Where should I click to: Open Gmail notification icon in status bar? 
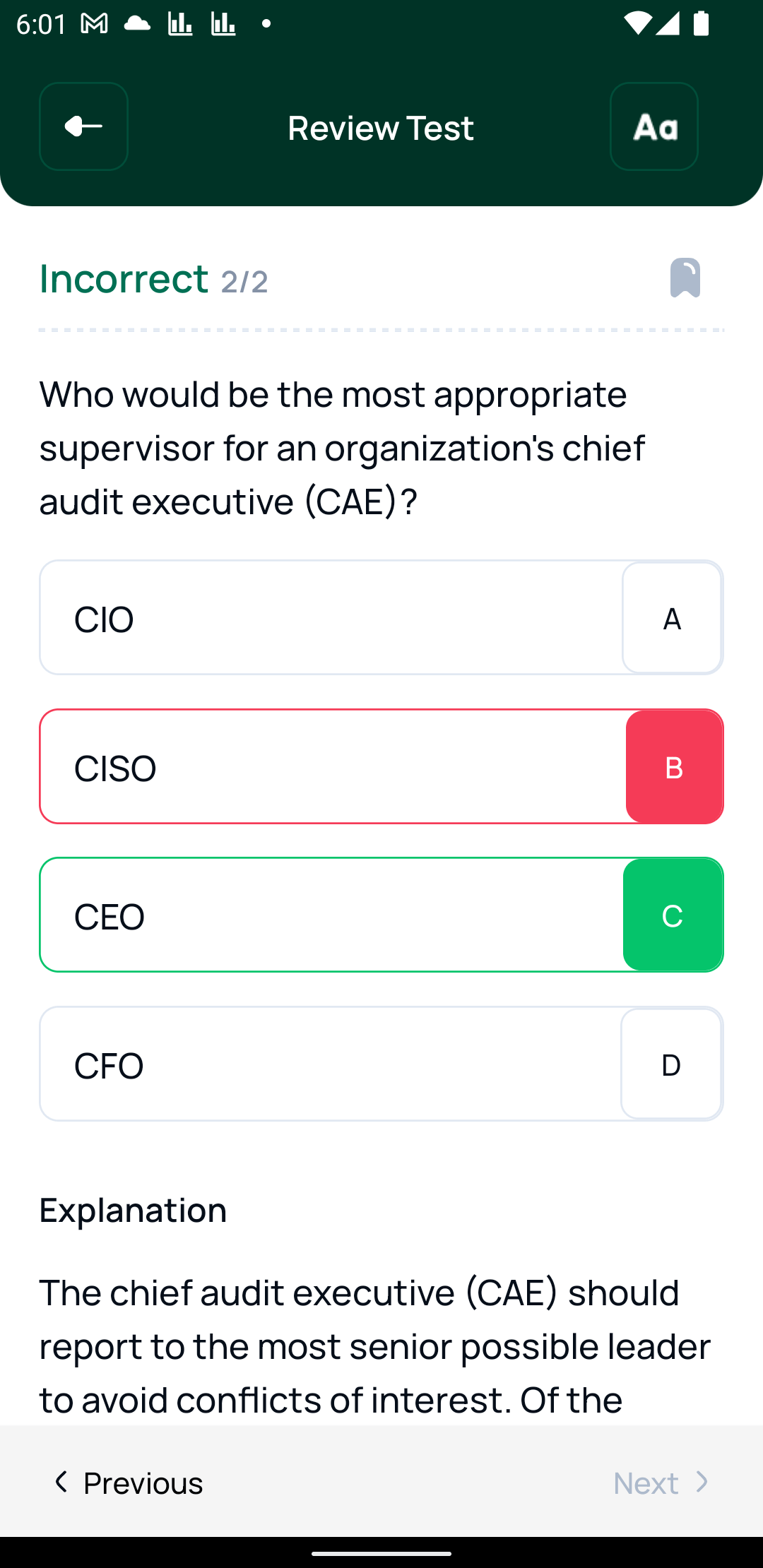coord(94,24)
